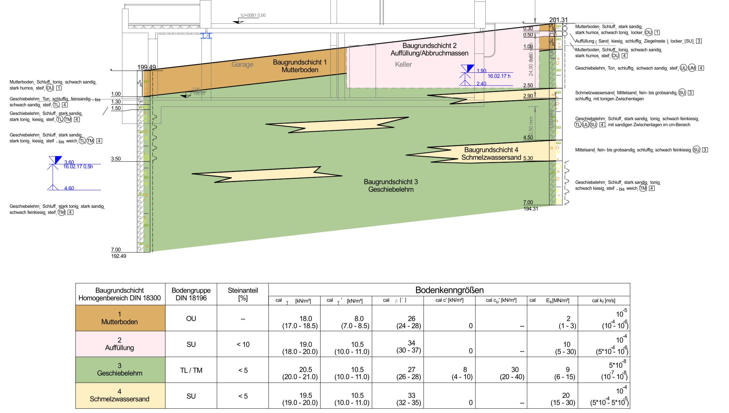Click the depth mark 2.90 at right borehole

coord(528,96)
